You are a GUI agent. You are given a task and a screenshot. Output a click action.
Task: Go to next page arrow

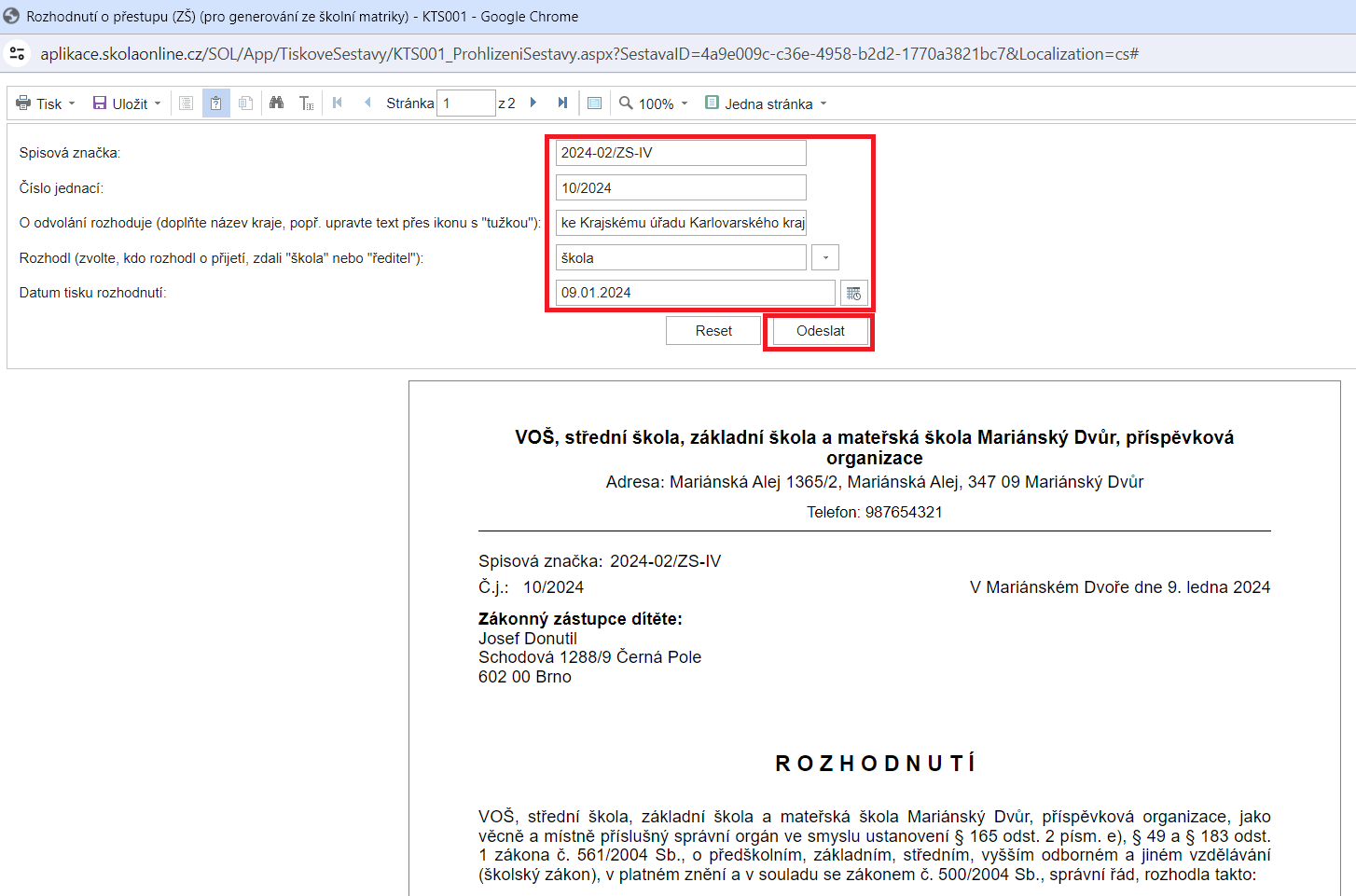[533, 103]
